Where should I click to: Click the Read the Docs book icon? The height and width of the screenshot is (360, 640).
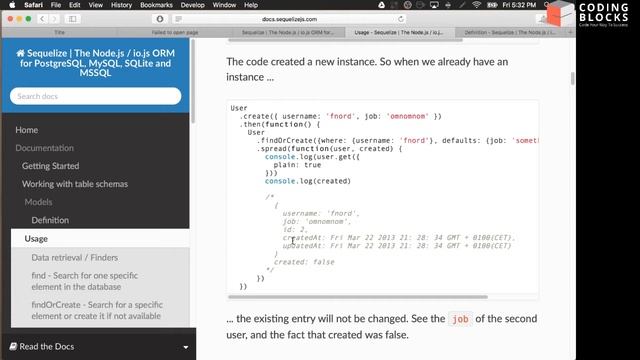(x=13, y=346)
